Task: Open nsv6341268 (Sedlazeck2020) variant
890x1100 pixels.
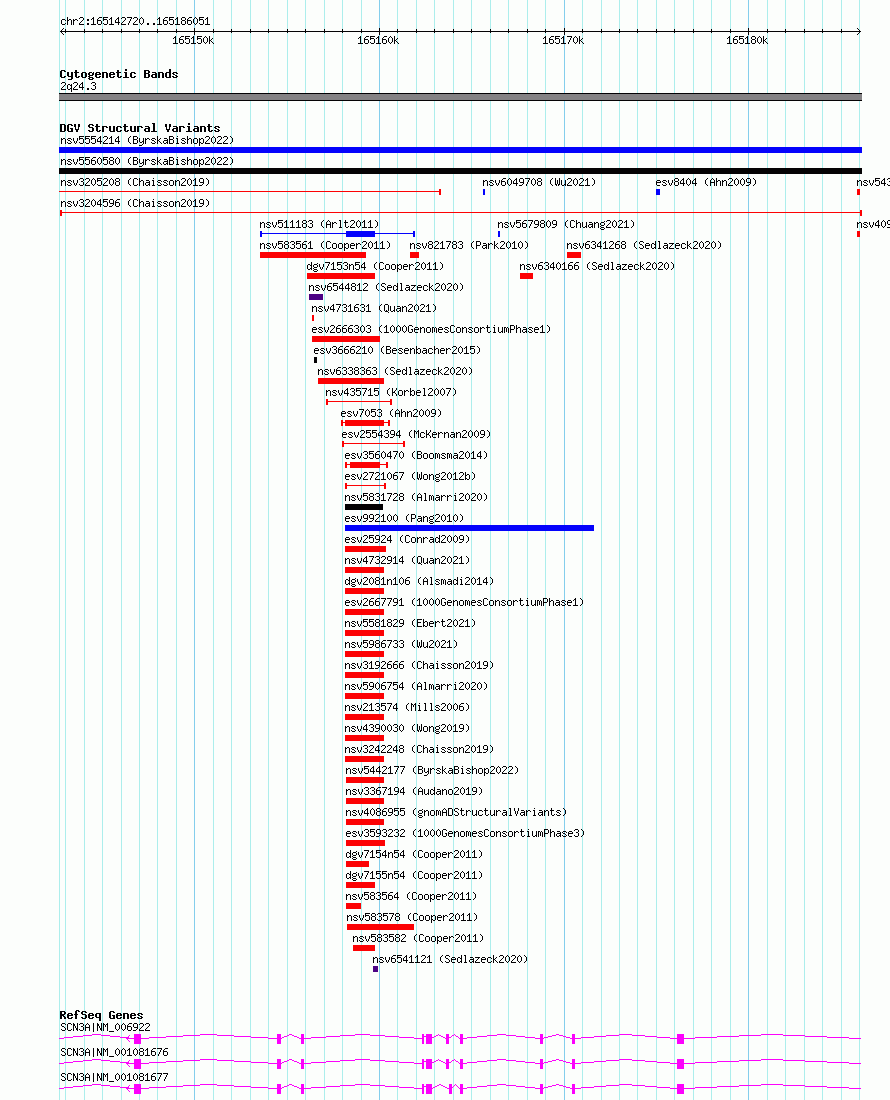Action: [644, 246]
